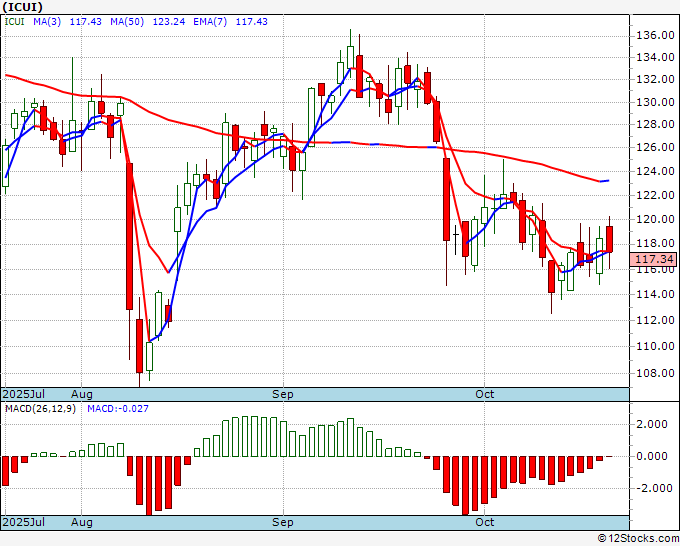Image resolution: width=680 pixels, height=546 pixels.
Task: Click the deepest red MACD bar in August
Action: (149, 486)
